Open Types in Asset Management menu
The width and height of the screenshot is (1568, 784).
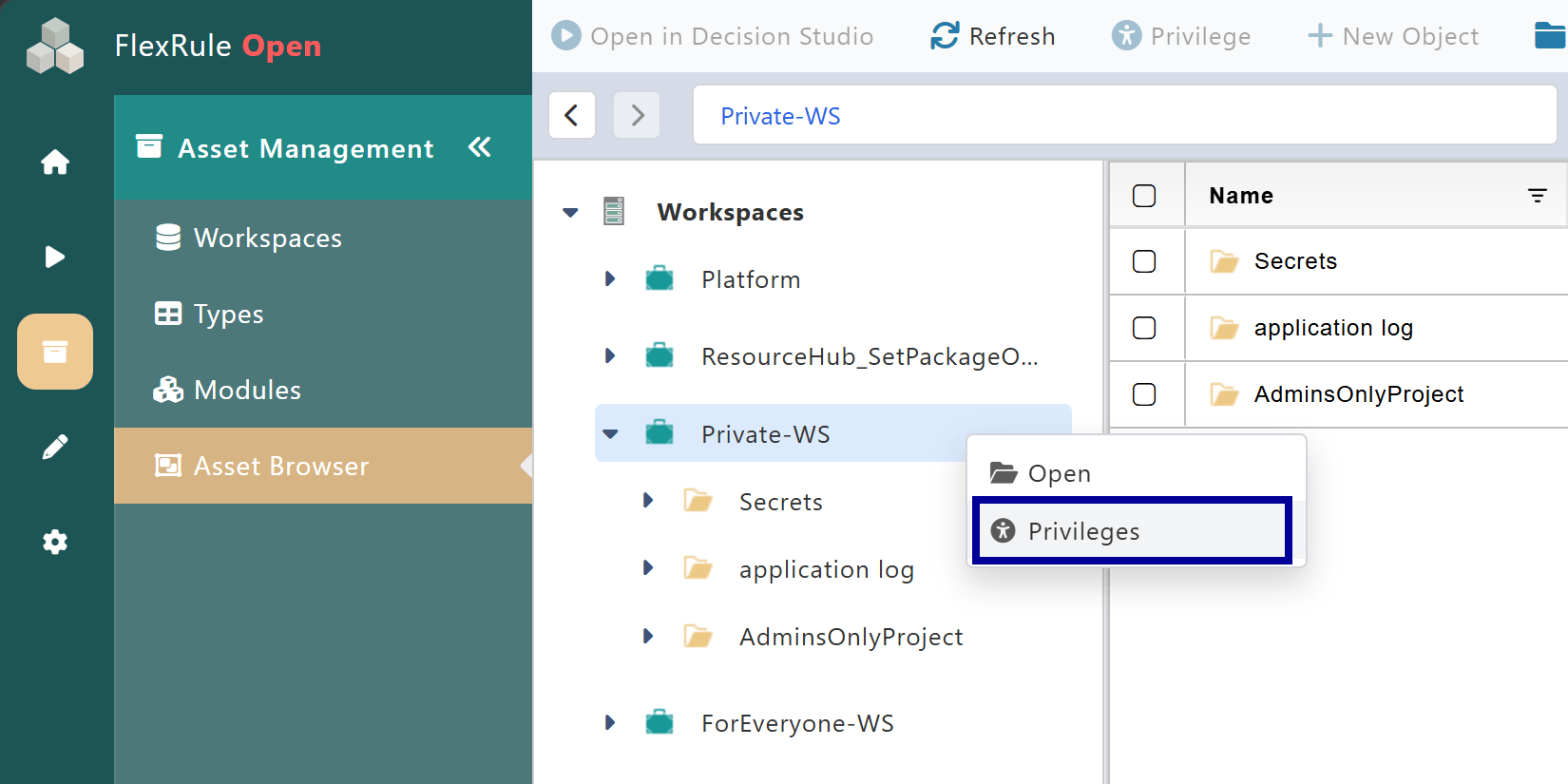click(x=323, y=314)
